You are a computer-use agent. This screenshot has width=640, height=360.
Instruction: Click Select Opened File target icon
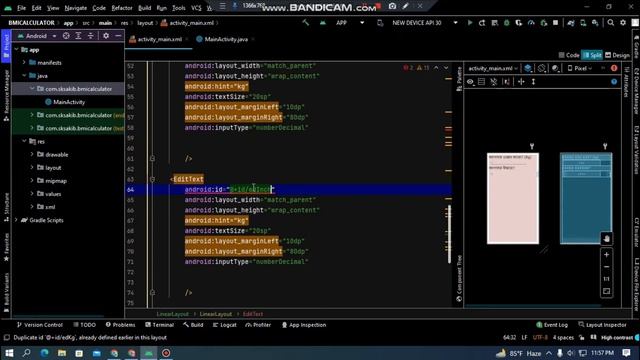point(66,36)
